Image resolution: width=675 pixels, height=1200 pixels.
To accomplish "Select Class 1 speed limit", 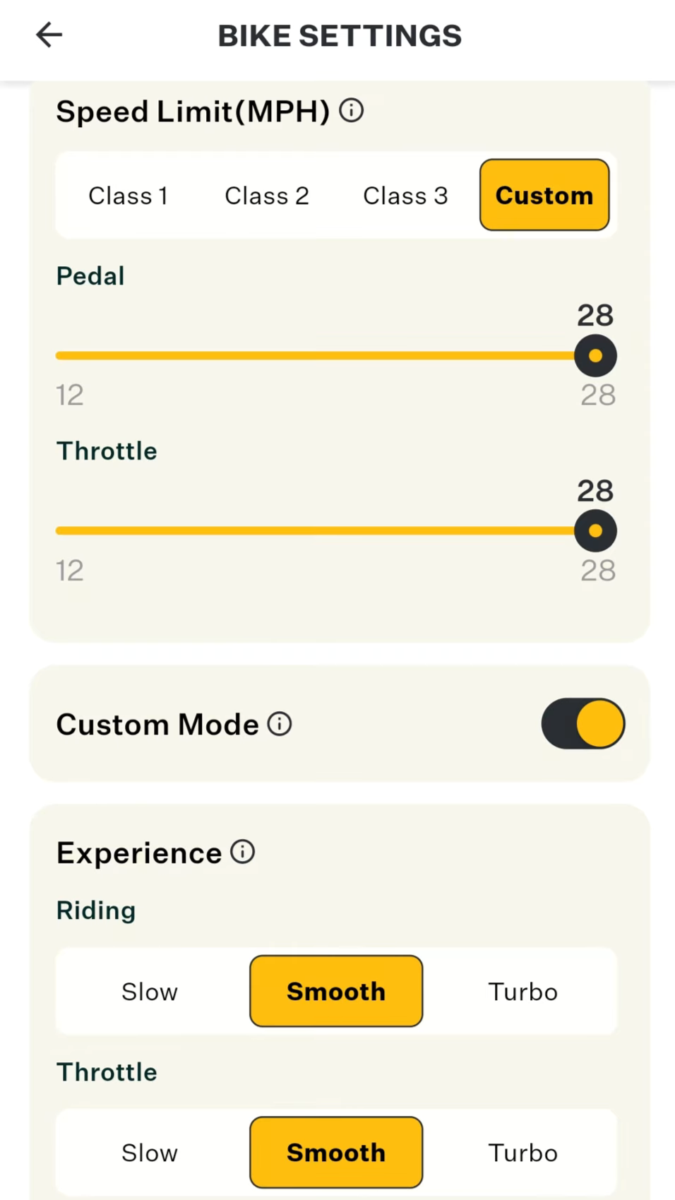I will [128, 195].
